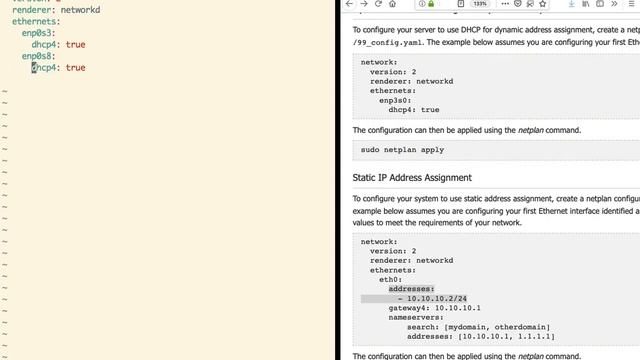Click 'enp0s3:' line in terminal editor

click(x=38, y=33)
